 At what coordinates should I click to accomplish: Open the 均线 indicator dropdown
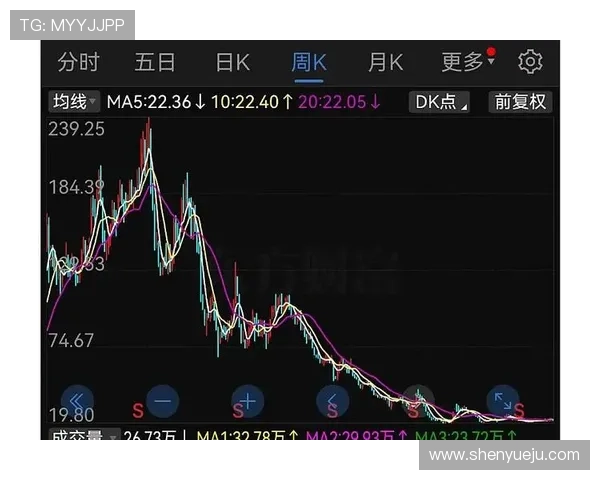[74, 102]
